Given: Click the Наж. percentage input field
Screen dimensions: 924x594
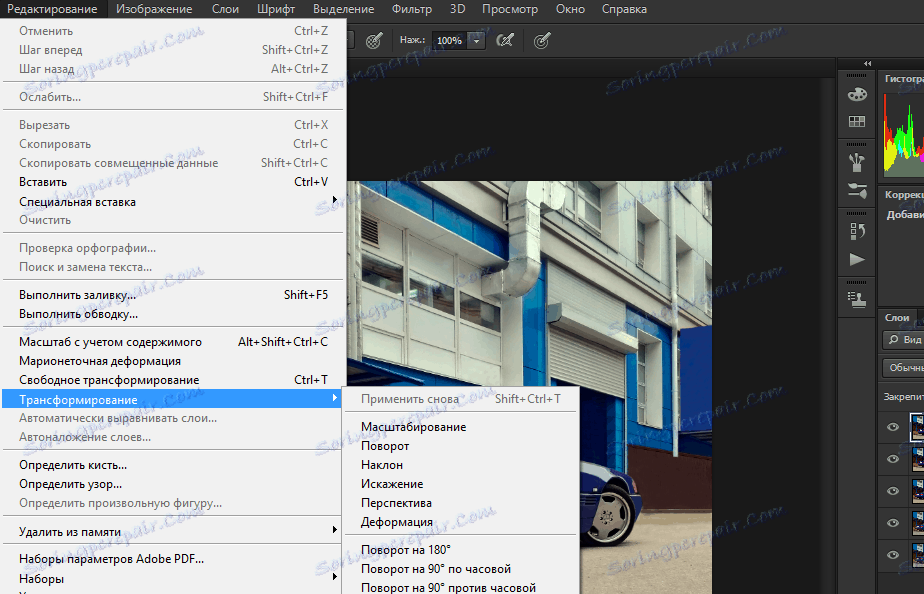Looking at the screenshot, I should (x=450, y=40).
